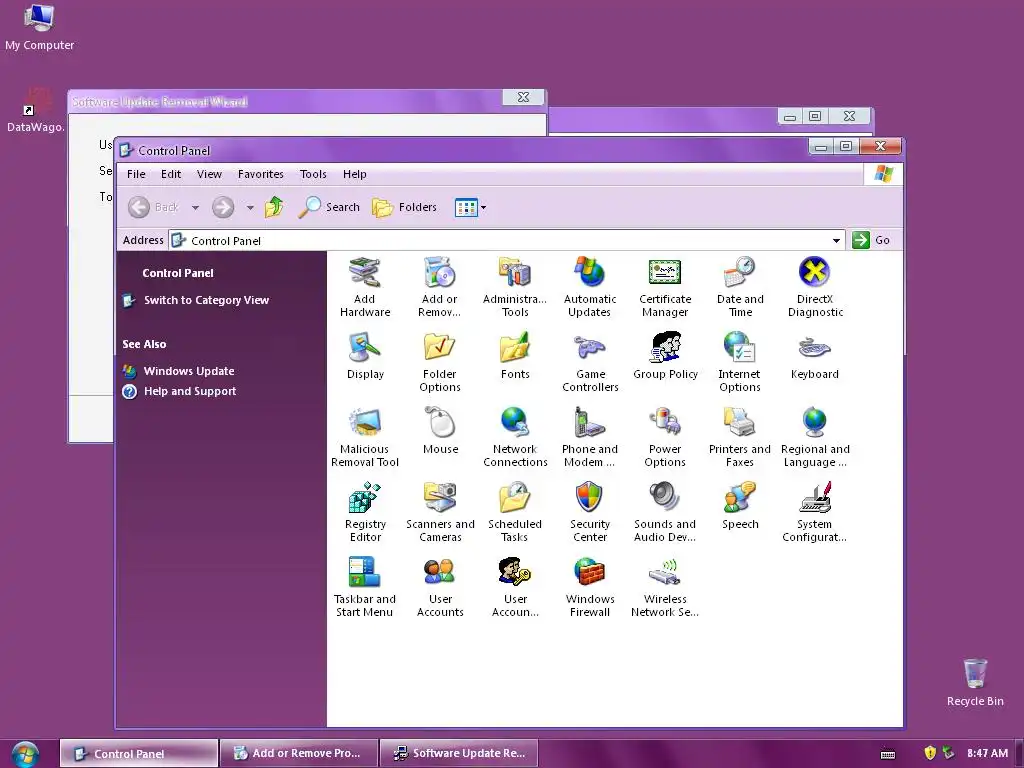The width and height of the screenshot is (1024, 768).
Task: Open Display properties
Action: [x=365, y=356]
